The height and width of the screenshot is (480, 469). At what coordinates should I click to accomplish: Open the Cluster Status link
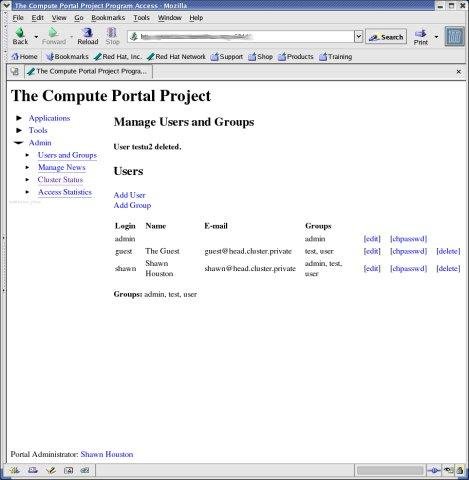(60, 180)
